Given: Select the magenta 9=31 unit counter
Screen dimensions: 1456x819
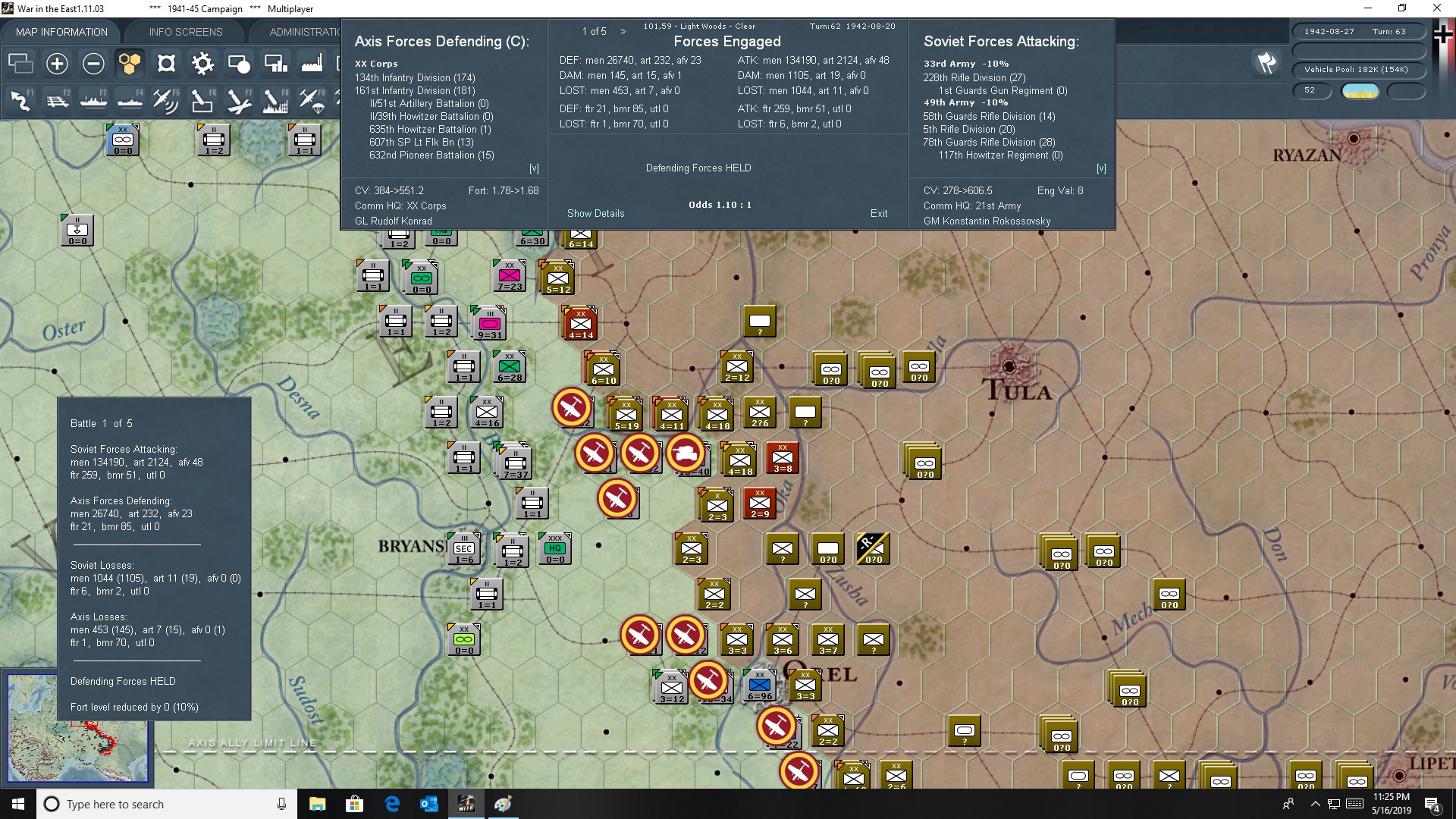Looking at the screenshot, I should click(x=490, y=324).
